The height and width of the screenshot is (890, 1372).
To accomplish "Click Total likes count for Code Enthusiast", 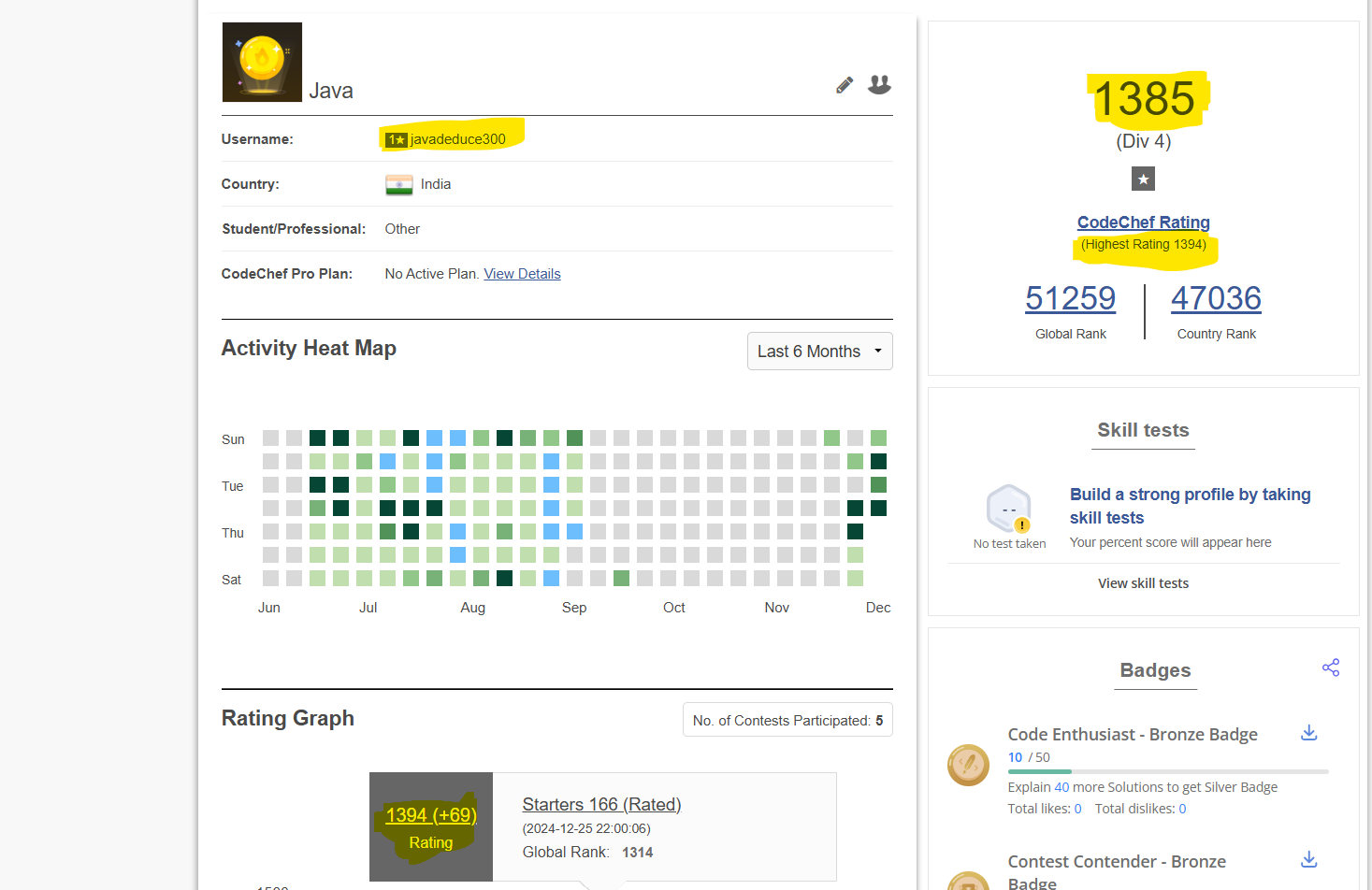I will point(1077,809).
